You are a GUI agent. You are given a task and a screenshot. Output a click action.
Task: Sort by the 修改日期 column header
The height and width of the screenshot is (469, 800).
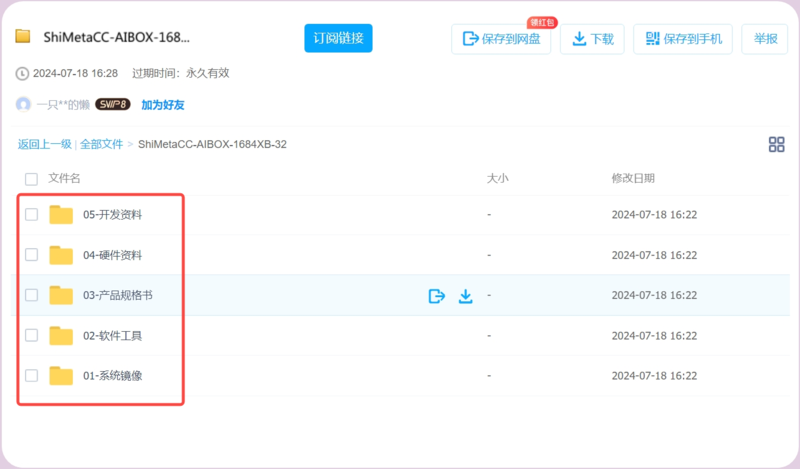pyautogui.click(x=633, y=179)
